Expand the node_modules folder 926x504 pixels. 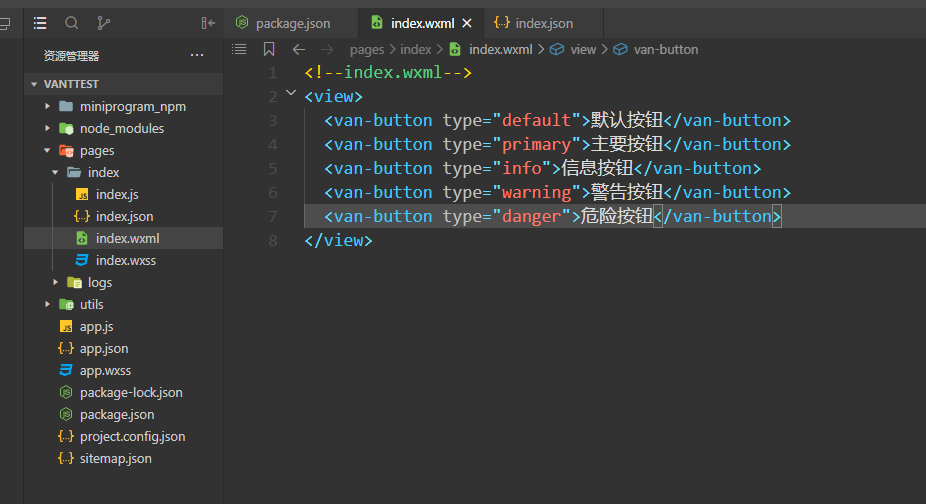click(47, 128)
